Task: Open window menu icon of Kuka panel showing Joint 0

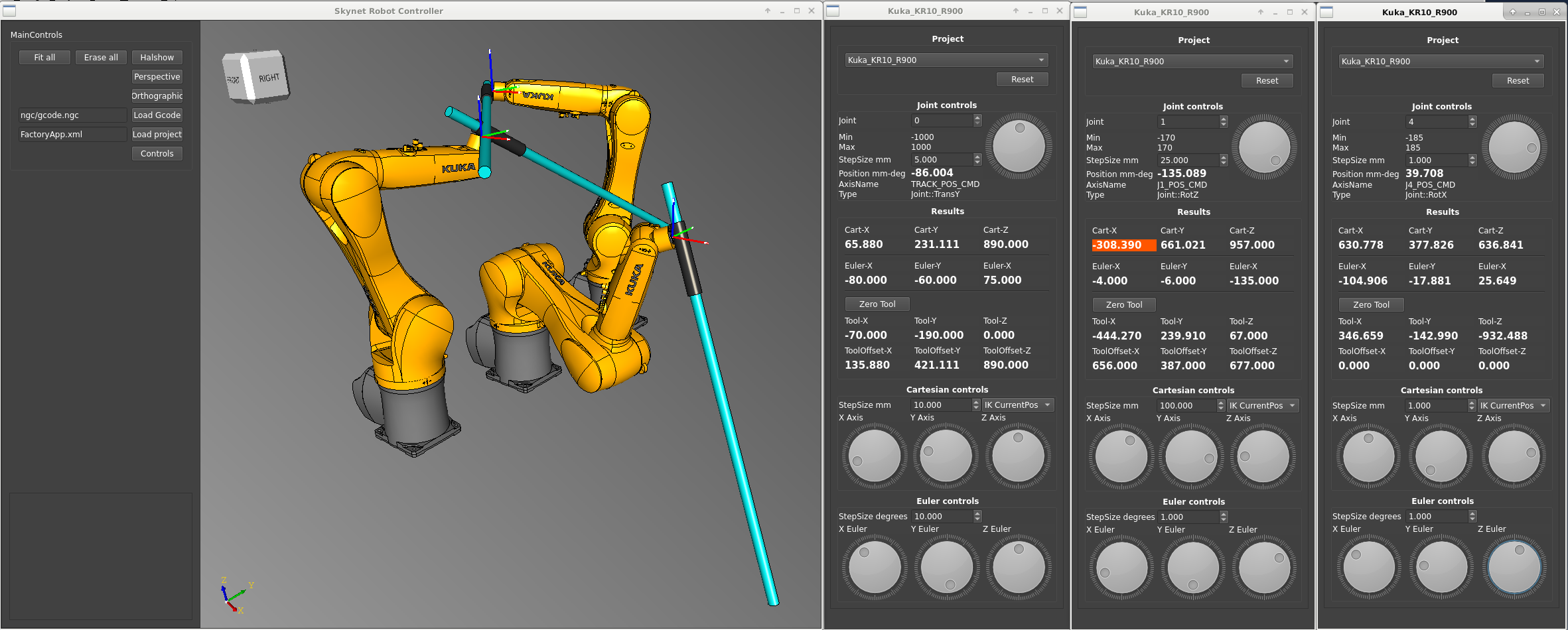Action: click(833, 11)
